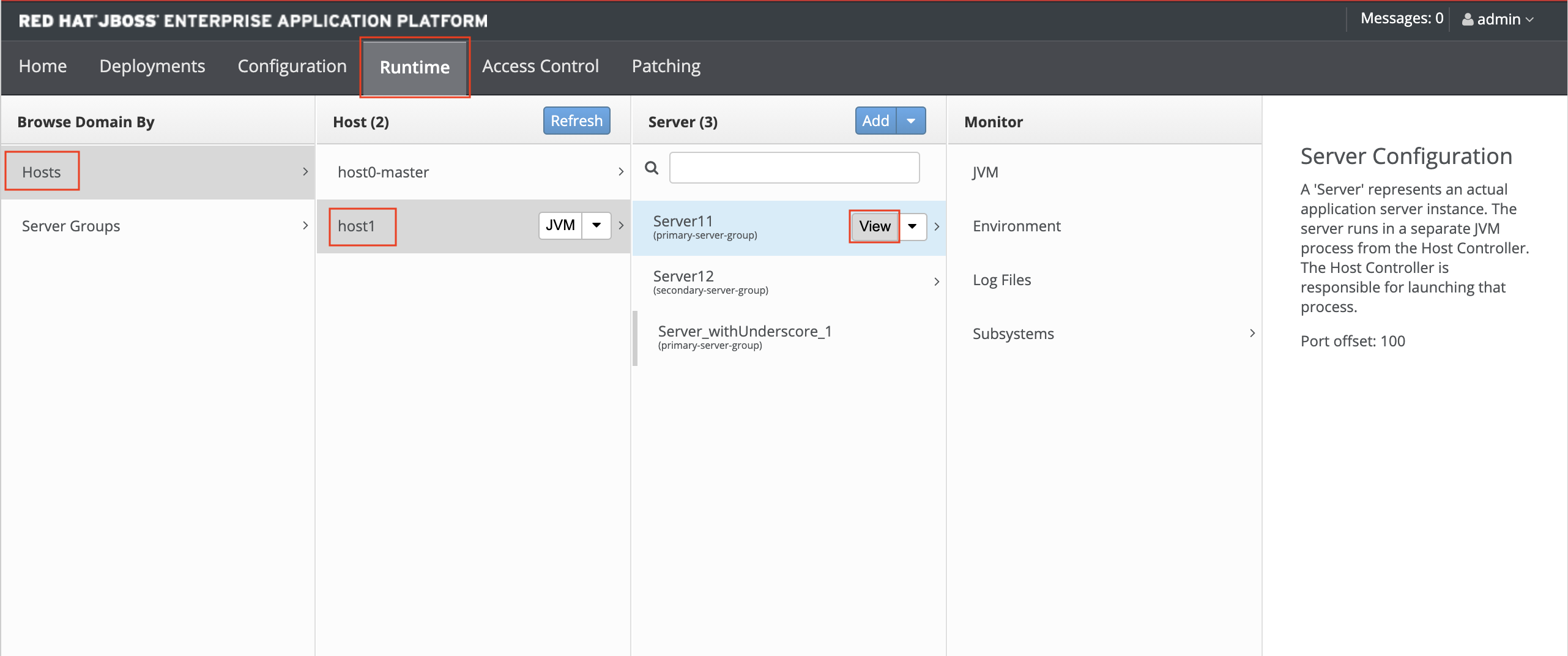Viewport: 1568px width, 656px height.
Task: Open JVM in Monitor column
Action: (1105, 172)
